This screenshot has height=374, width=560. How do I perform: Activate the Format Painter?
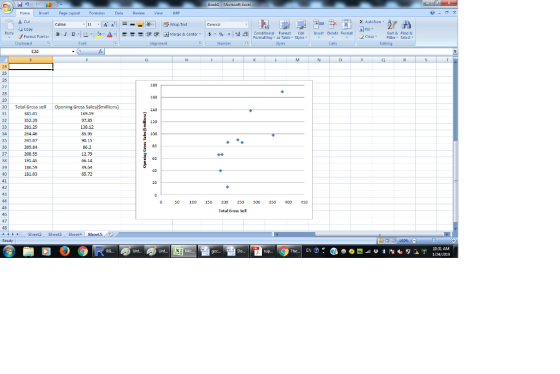pyautogui.click(x=33, y=36)
